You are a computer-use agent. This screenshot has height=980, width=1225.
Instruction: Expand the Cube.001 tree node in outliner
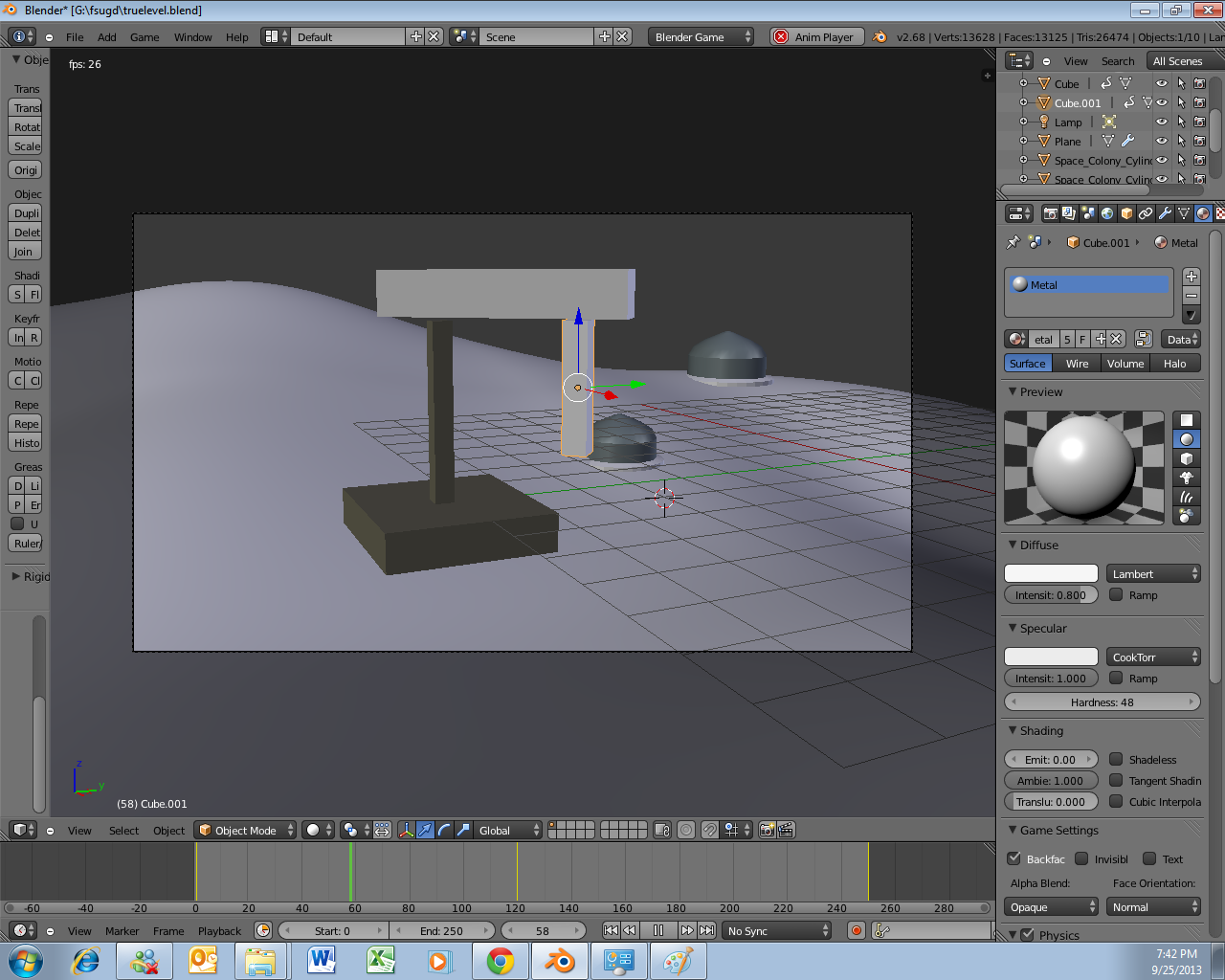point(1023,102)
